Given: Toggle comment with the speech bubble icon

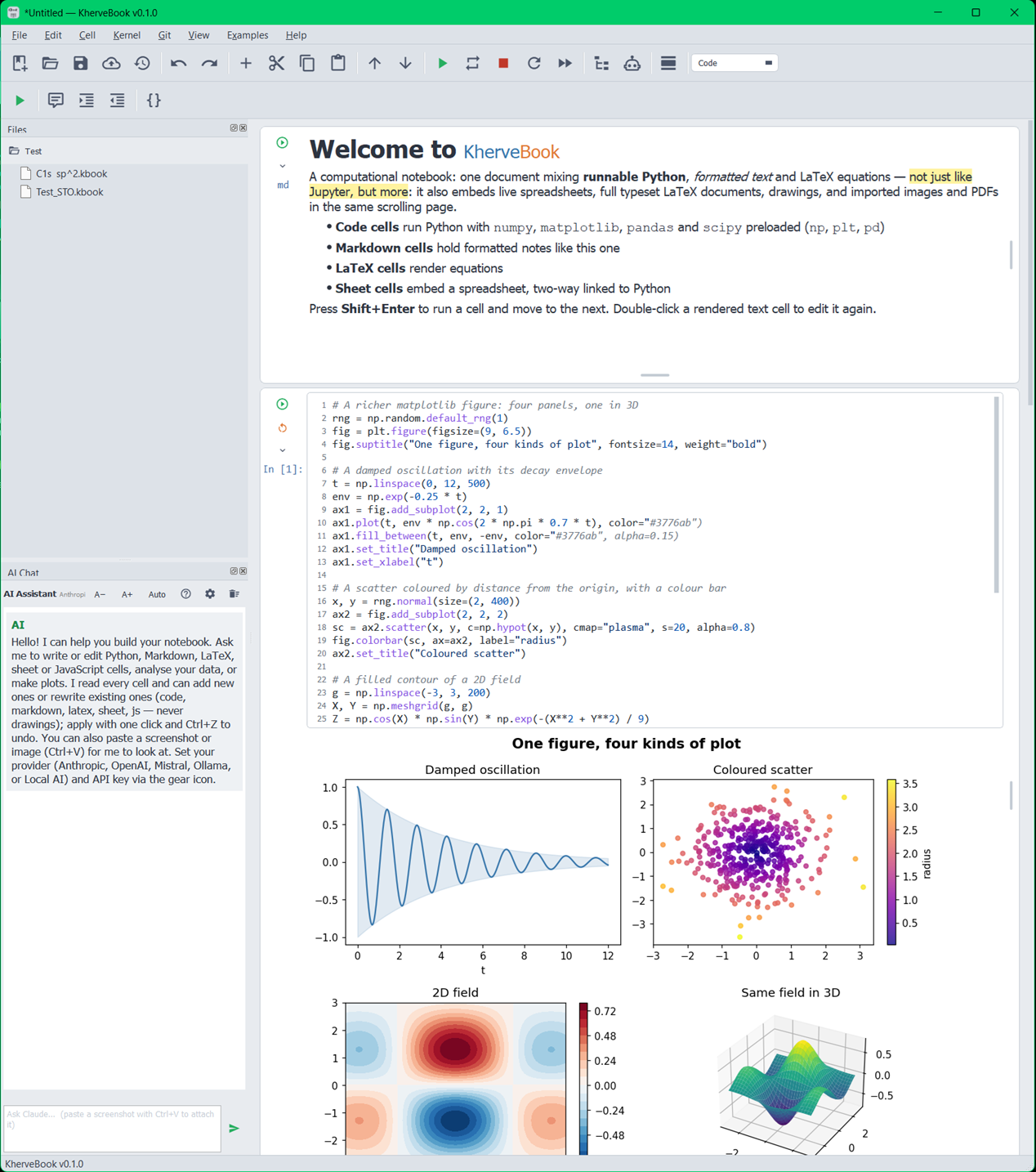Looking at the screenshot, I should coord(56,101).
